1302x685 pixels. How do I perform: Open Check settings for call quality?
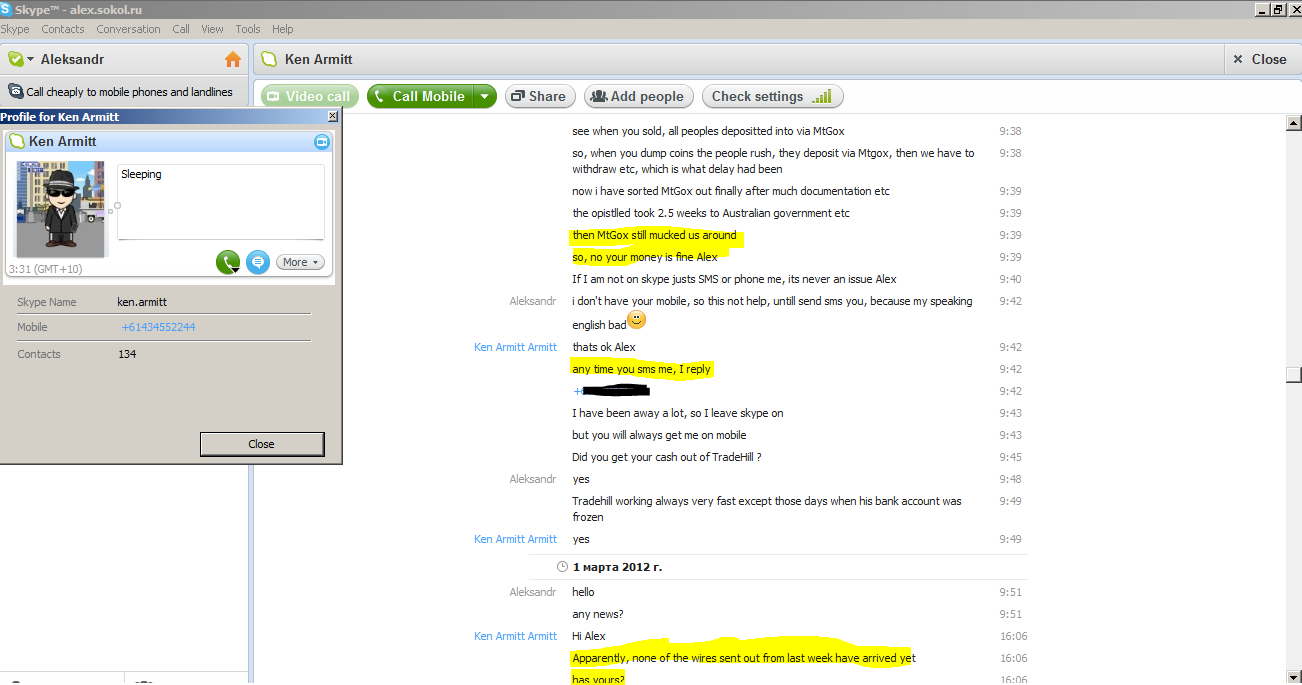pyautogui.click(x=772, y=96)
